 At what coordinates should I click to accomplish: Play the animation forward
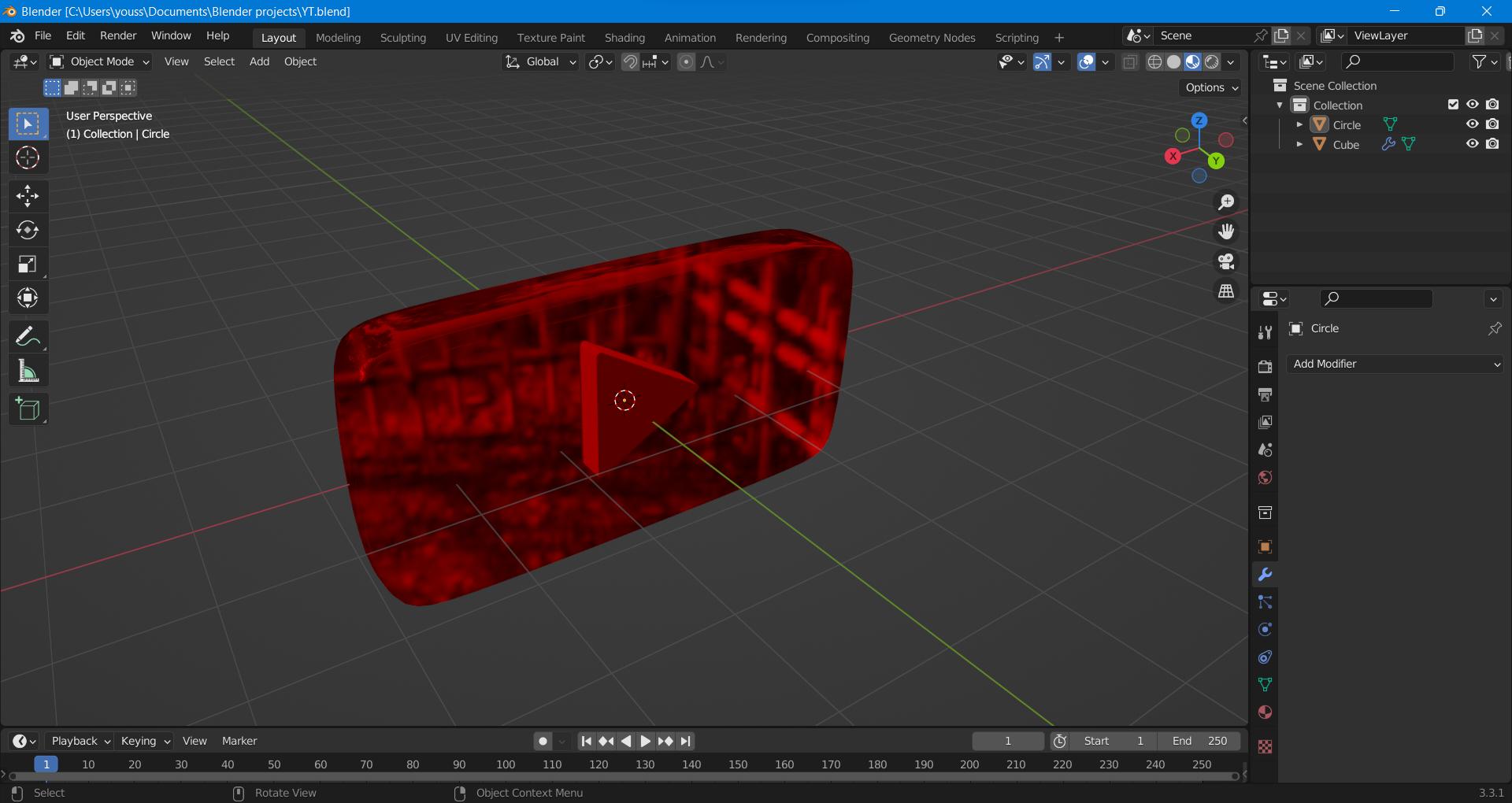click(x=645, y=741)
